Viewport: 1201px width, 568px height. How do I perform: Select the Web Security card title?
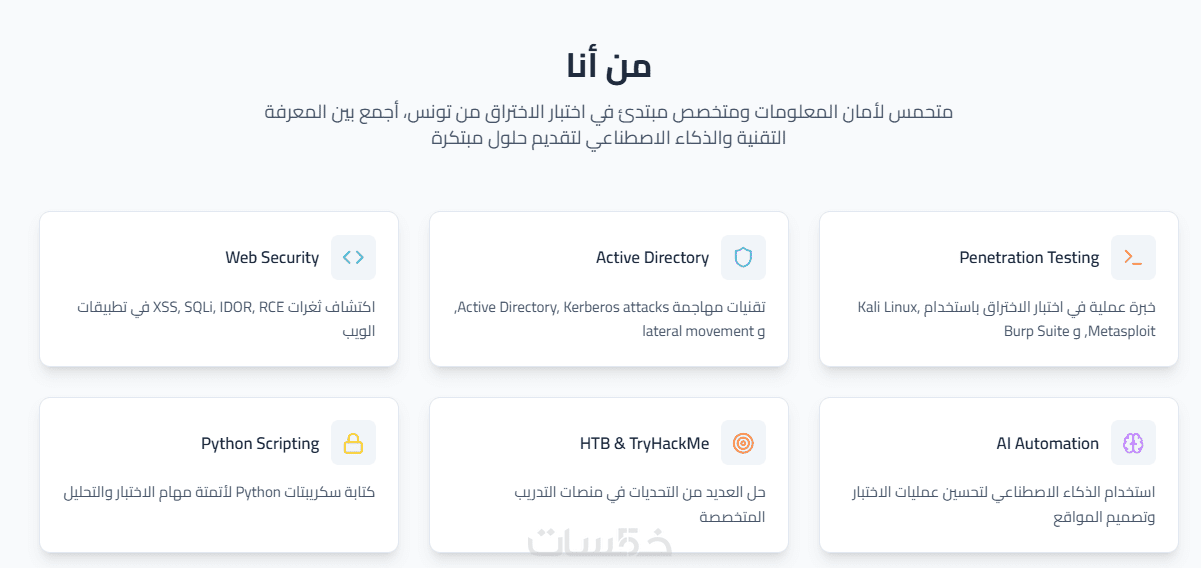coord(272,258)
